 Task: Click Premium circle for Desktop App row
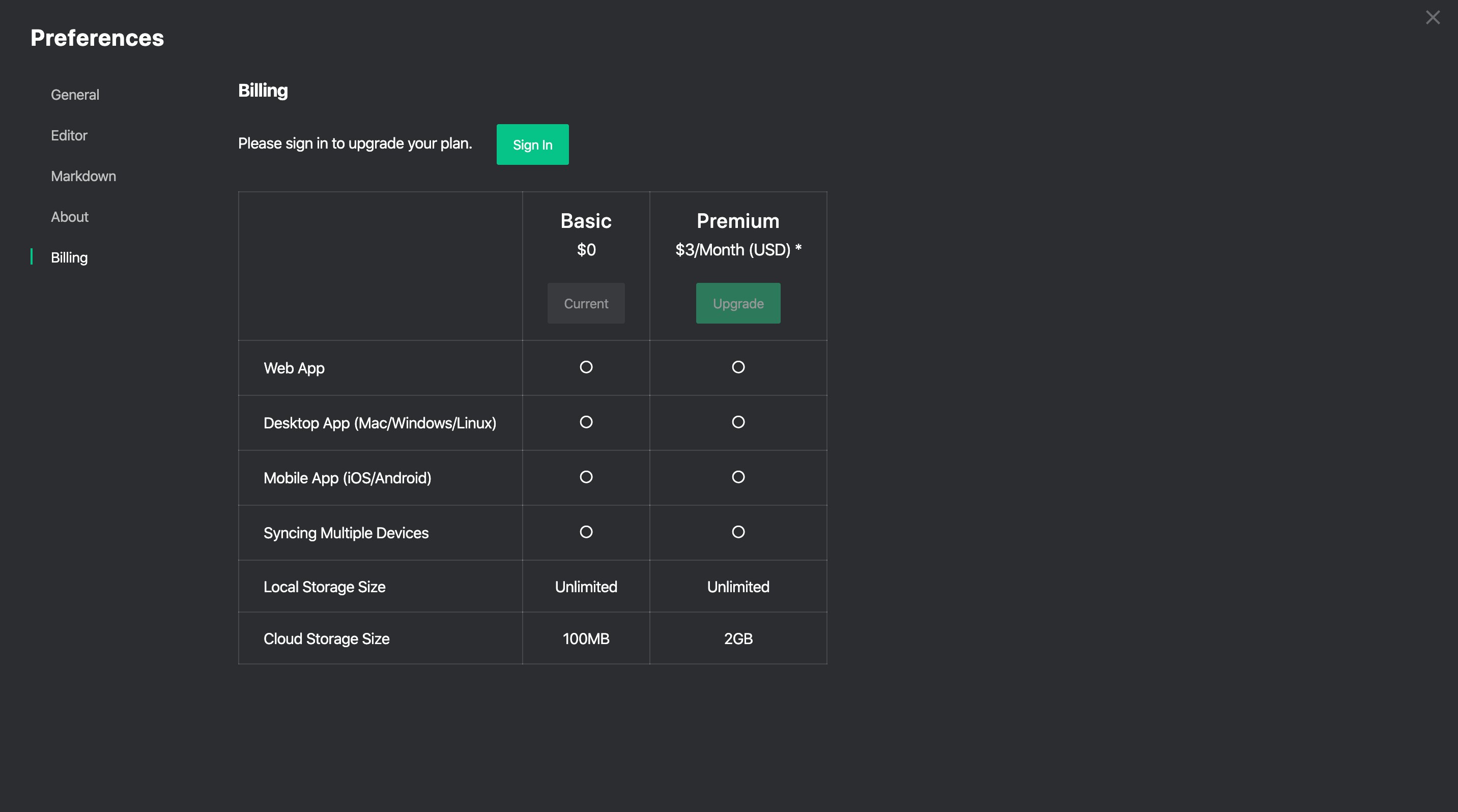pyautogui.click(x=738, y=422)
